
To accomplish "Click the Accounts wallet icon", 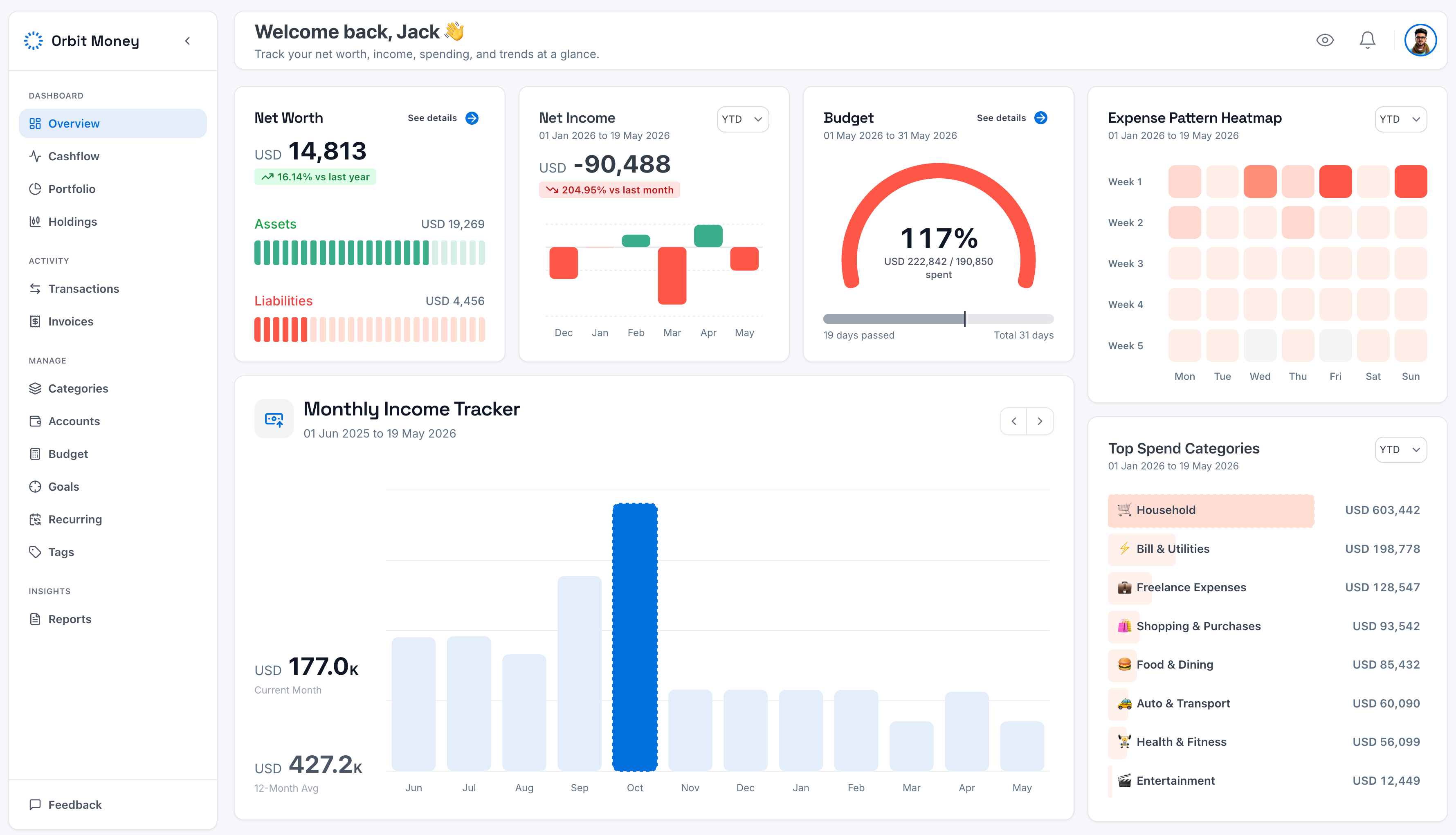I will click(35, 421).
